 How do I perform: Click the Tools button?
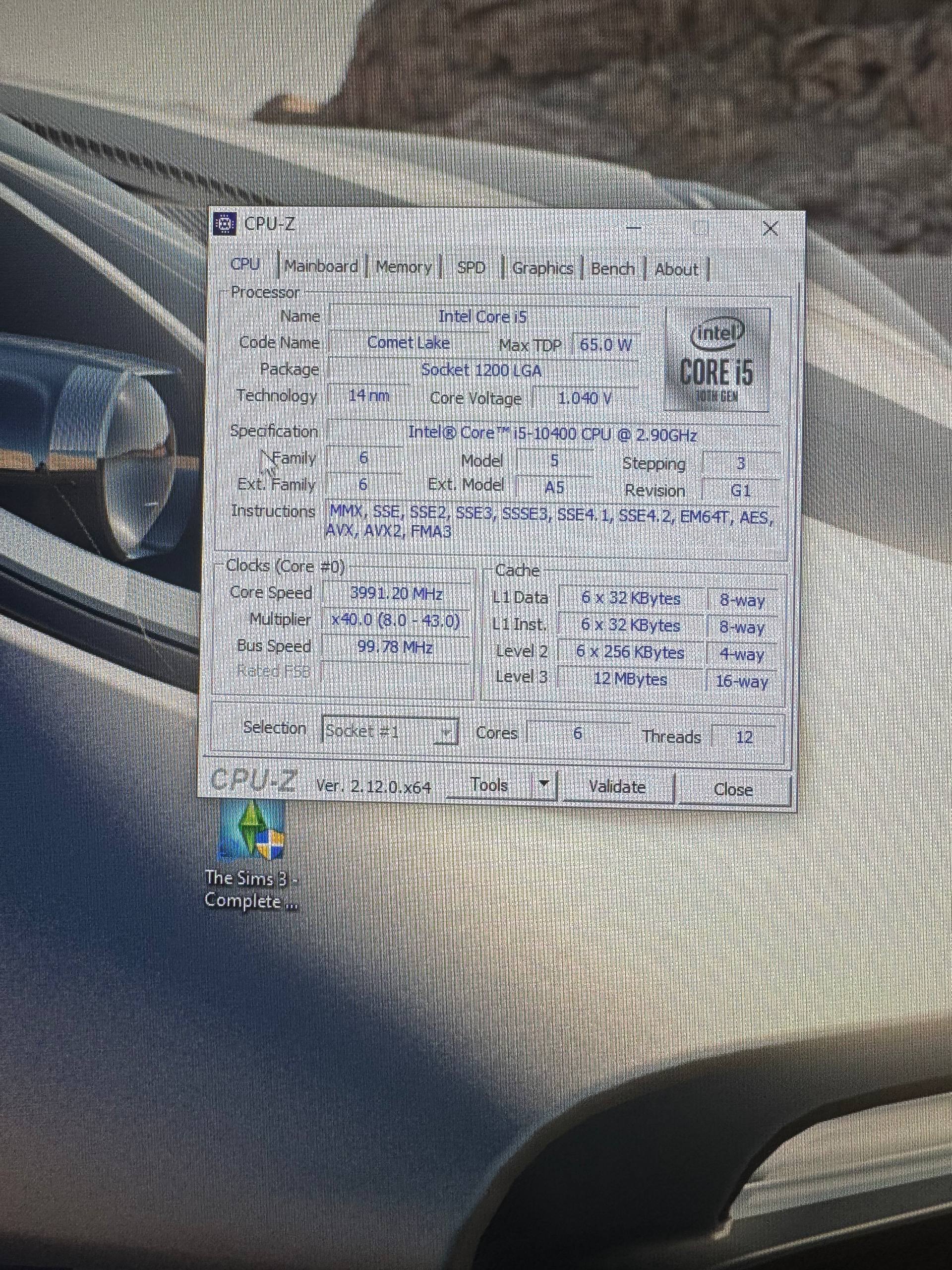(x=489, y=784)
